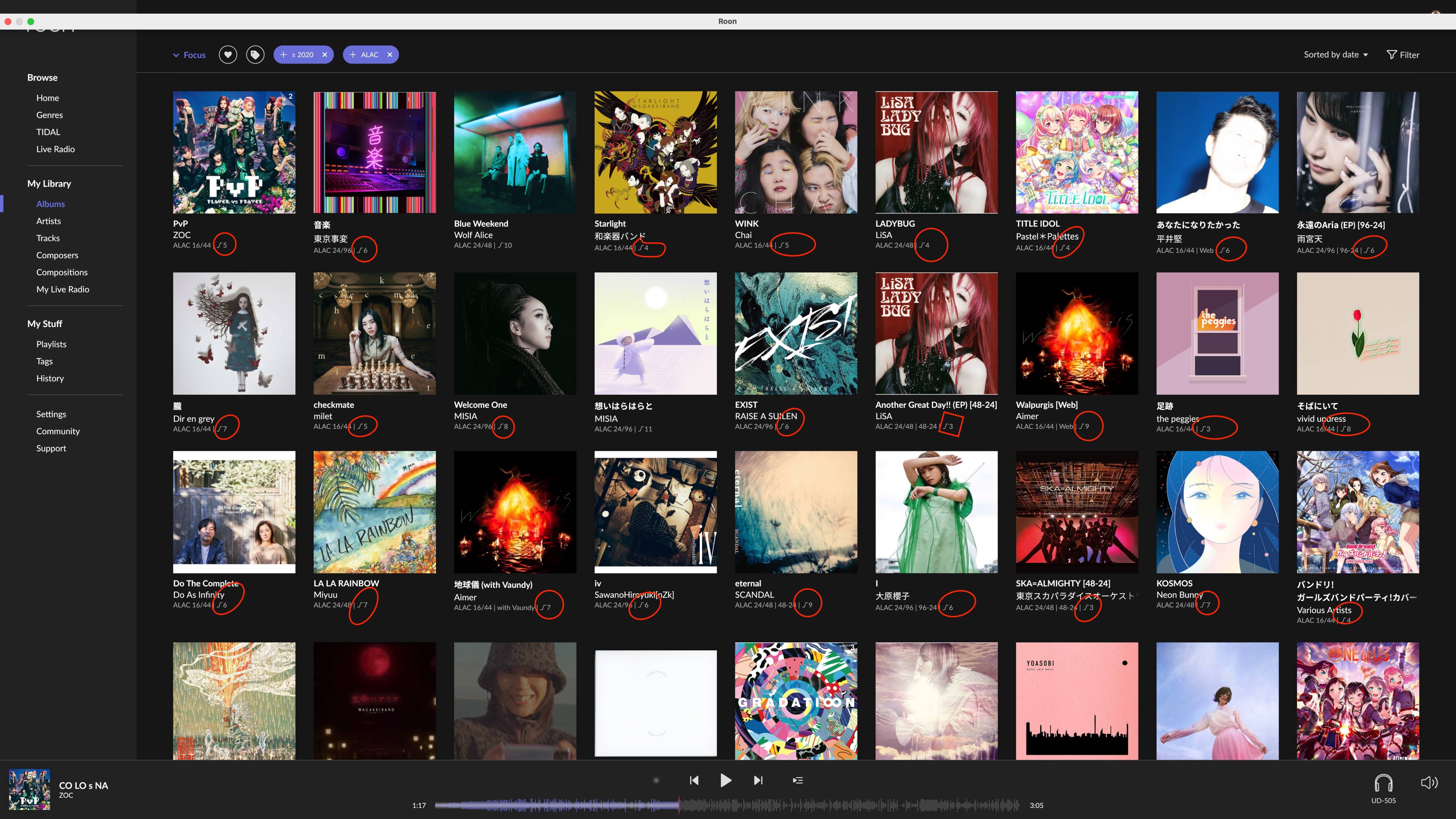The width and height of the screenshot is (1456, 819).
Task: Click the plus on the ALAC chip
Action: [353, 55]
